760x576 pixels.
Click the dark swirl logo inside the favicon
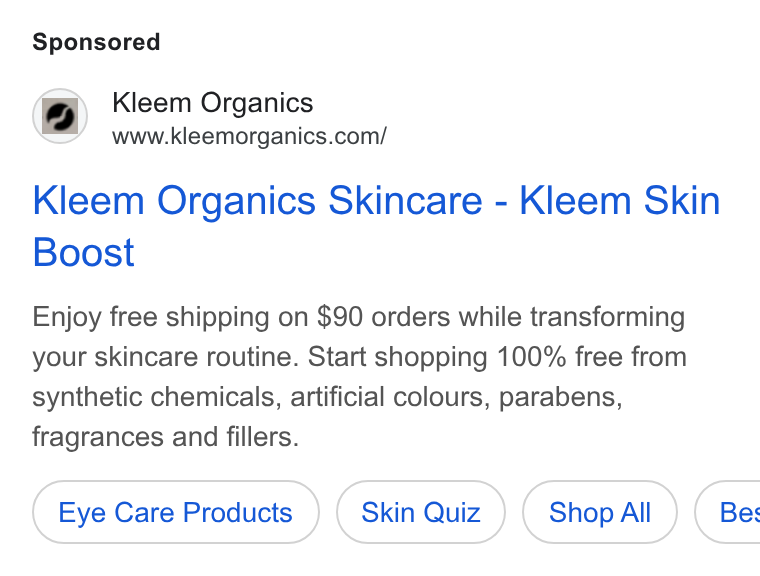[x=60, y=116]
